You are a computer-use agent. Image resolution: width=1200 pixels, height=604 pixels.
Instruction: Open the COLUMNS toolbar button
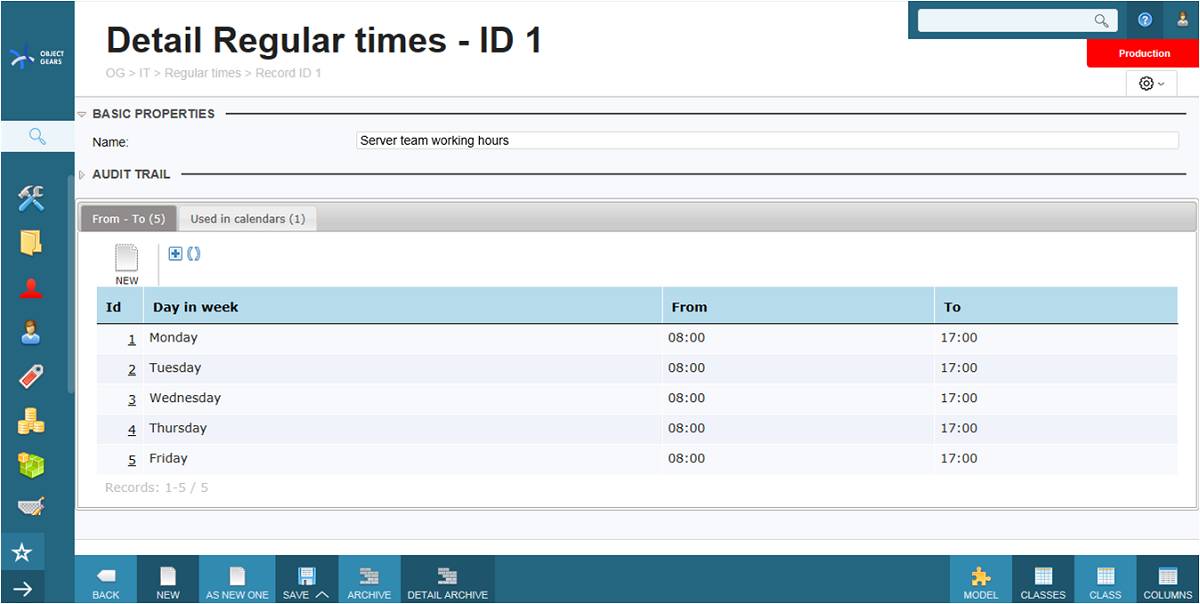tap(1168, 580)
